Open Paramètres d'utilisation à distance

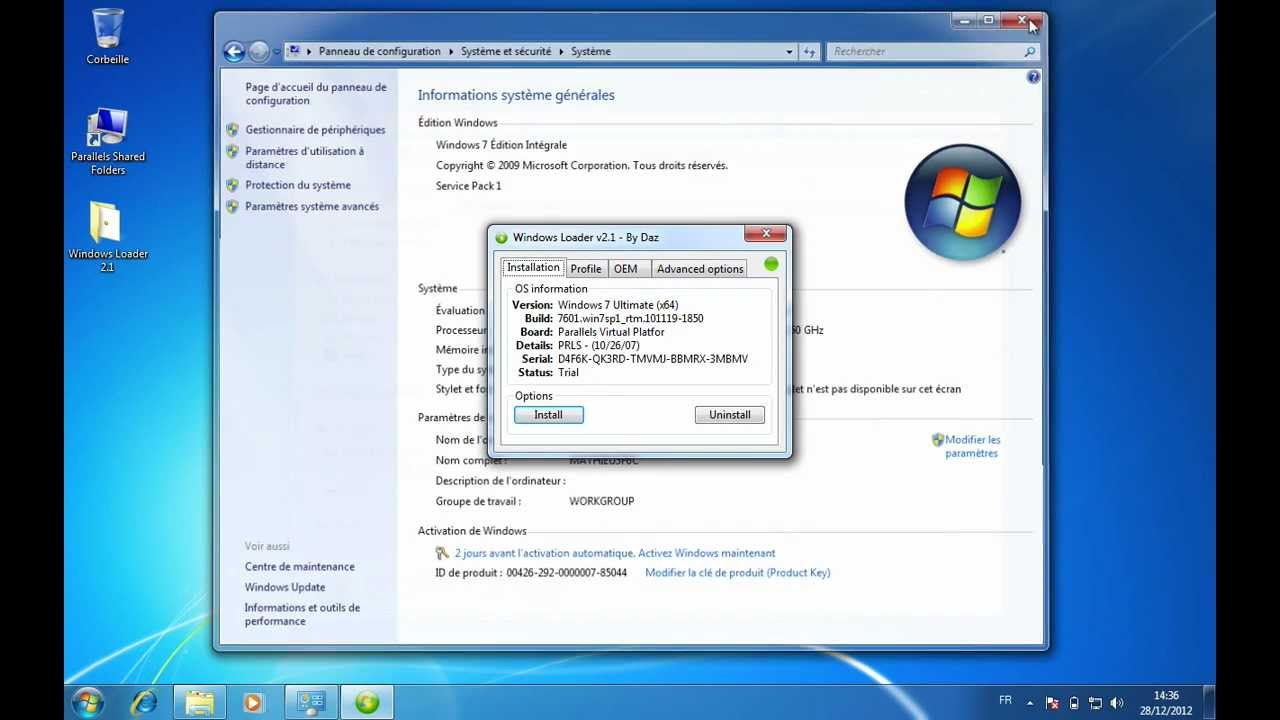tap(305, 158)
